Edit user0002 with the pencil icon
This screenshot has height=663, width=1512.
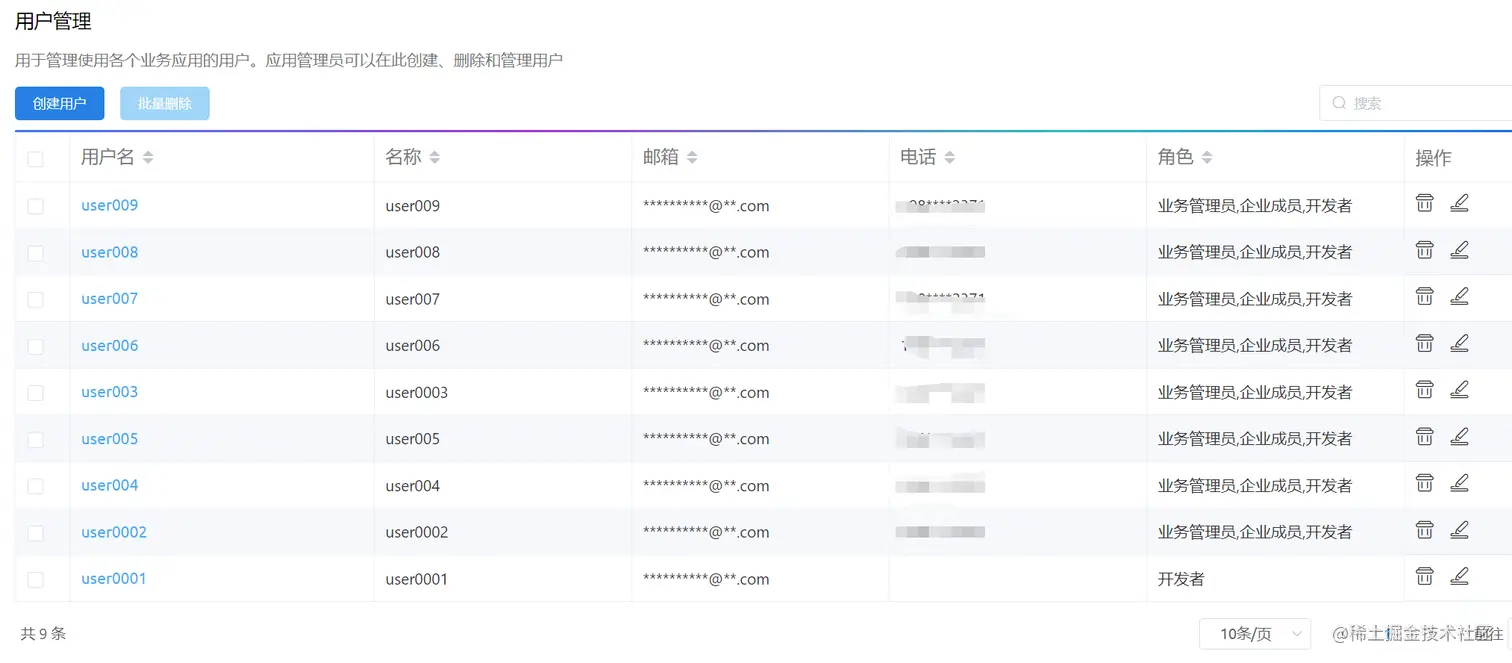coord(1459,529)
